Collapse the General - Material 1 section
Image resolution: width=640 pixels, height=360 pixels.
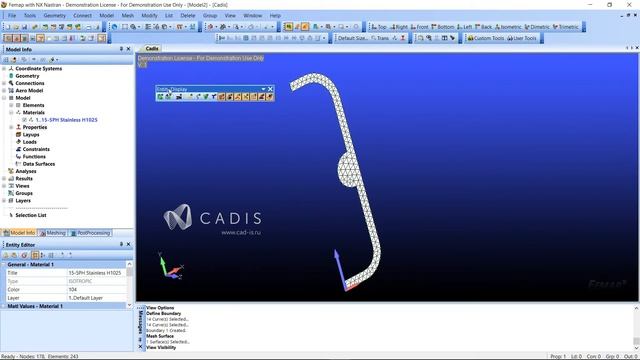[4, 264]
